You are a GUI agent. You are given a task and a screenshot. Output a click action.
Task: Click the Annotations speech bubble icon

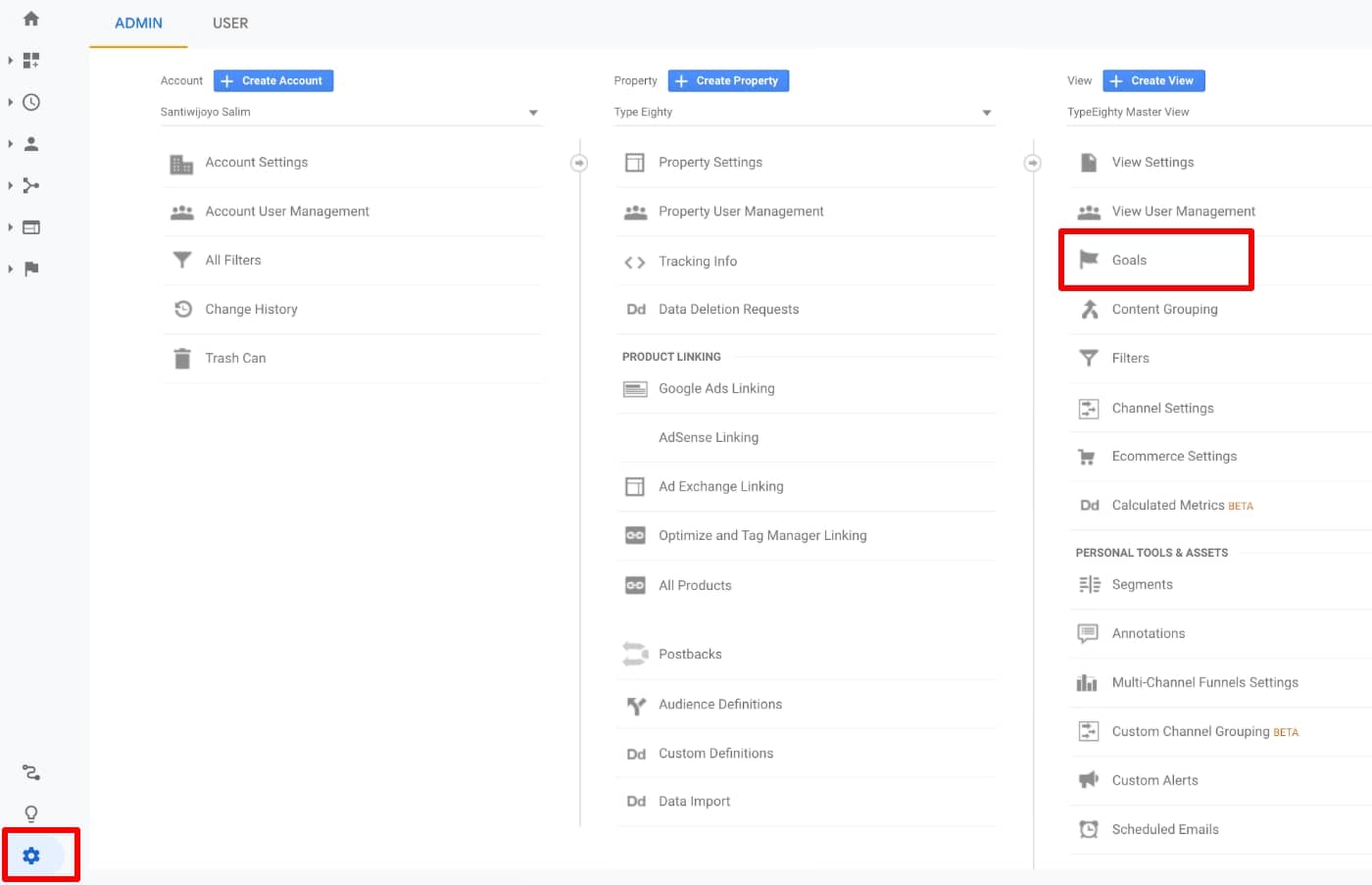tap(1088, 634)
